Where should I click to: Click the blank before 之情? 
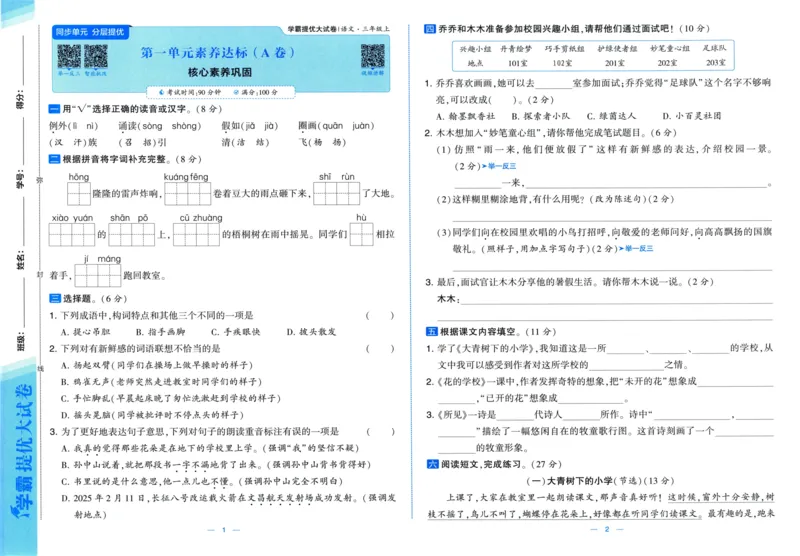pos(626,366)
